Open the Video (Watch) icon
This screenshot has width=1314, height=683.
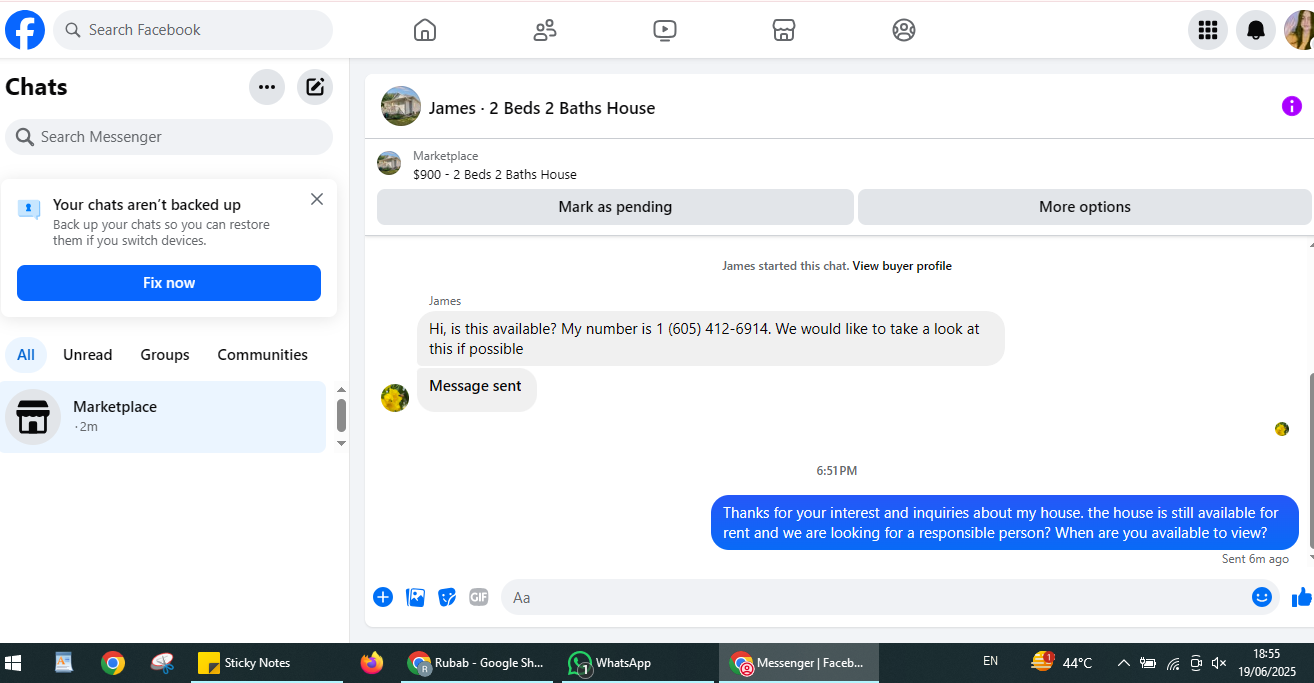(x=665, y=30)
